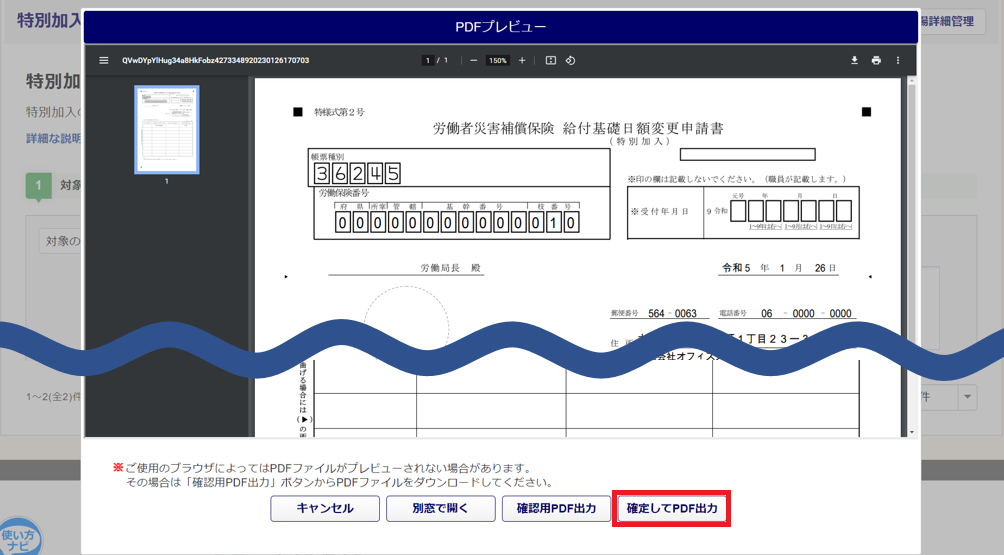Click the 150% zoom level field
This screenshot has width=1004, height=555.
coord(497,60)
